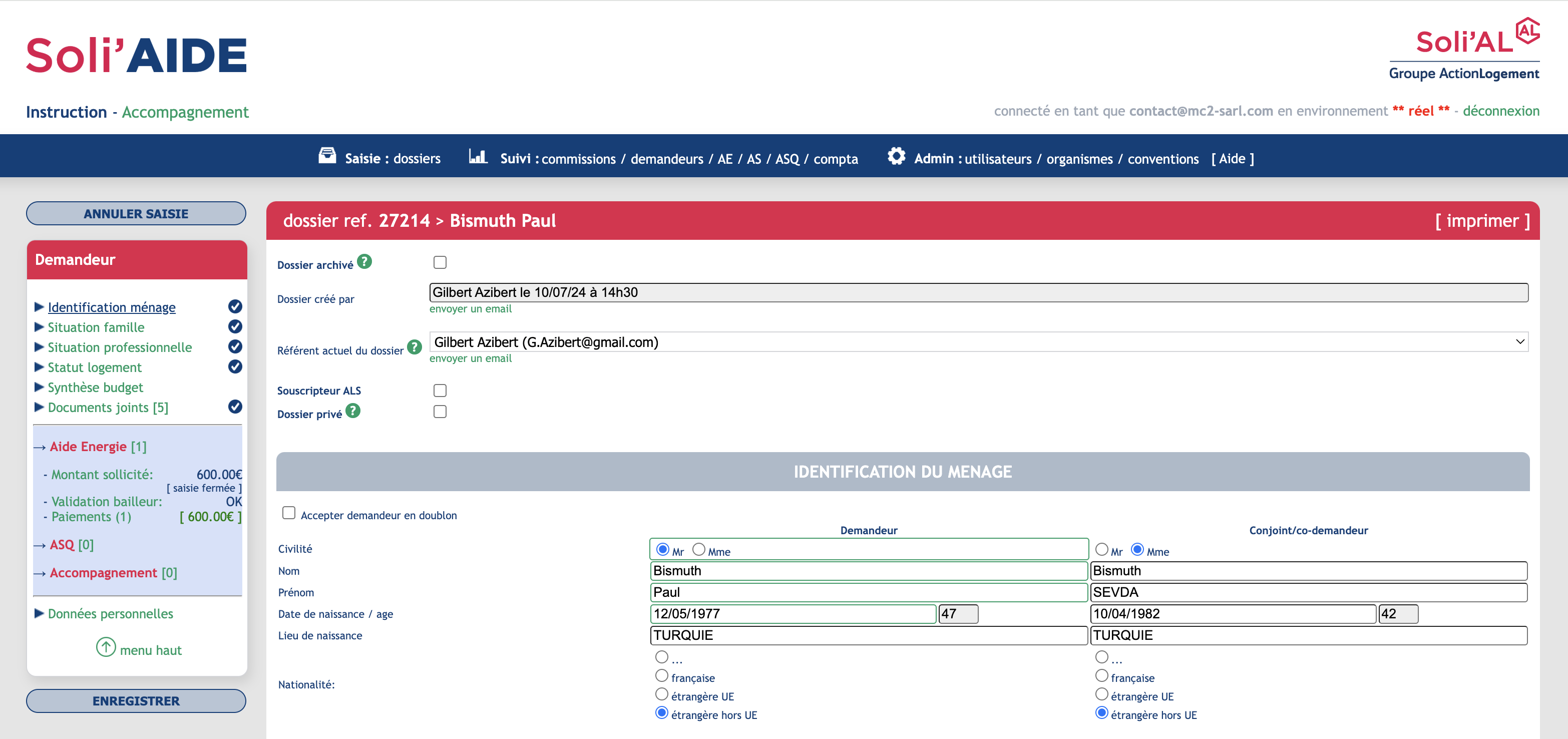Click the Saisie inbox tray icon
Screen dimensions: 1568x739
[x=327, y=156]
